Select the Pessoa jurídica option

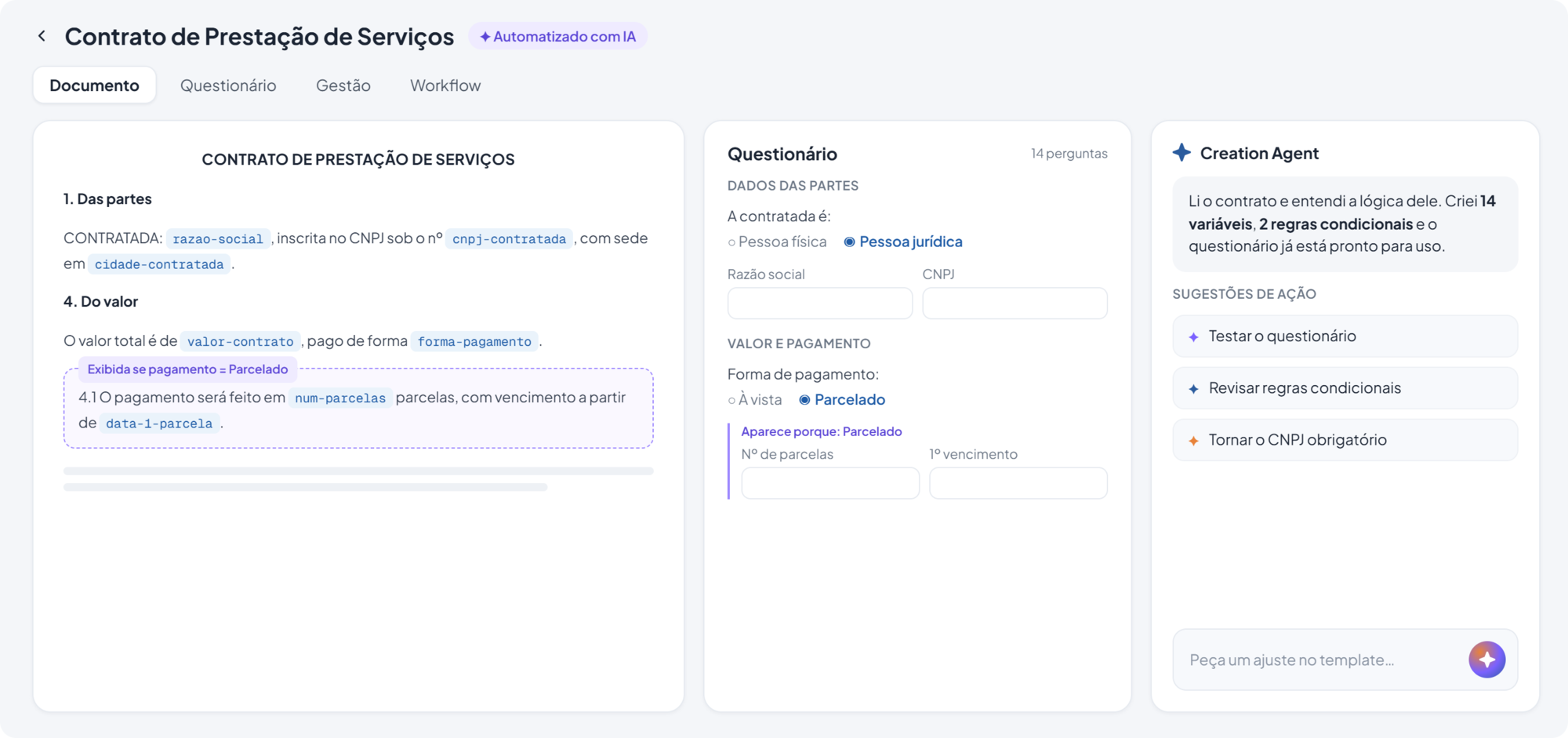coord(903,242)
